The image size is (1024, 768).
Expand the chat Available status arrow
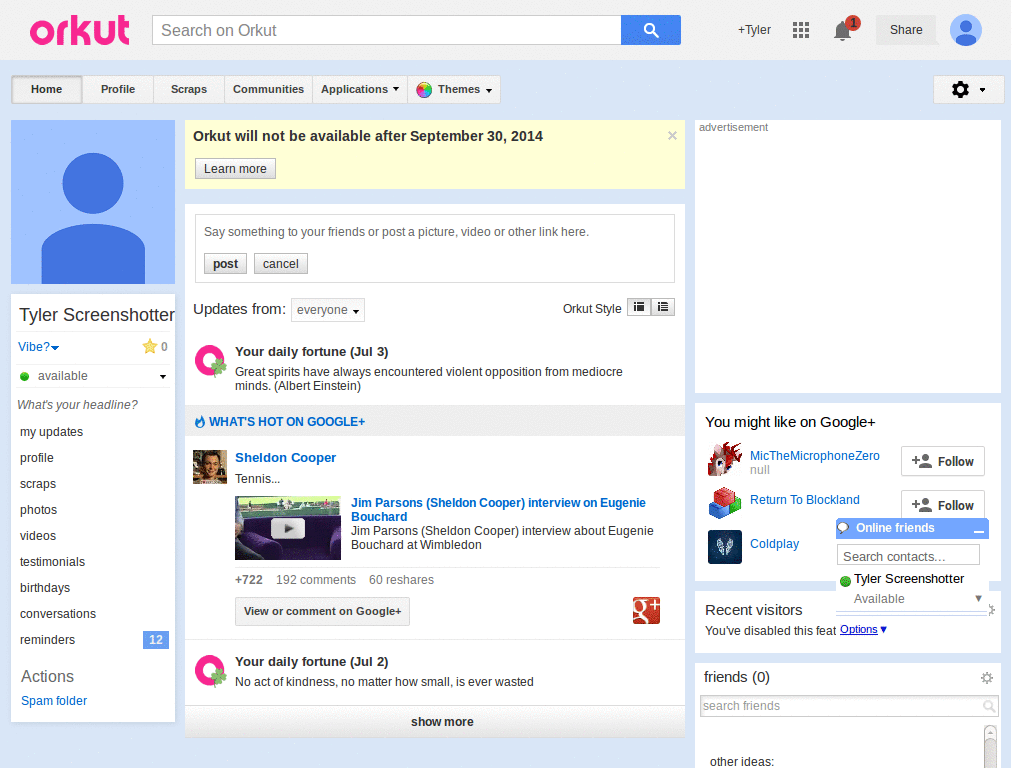[978, 598]
